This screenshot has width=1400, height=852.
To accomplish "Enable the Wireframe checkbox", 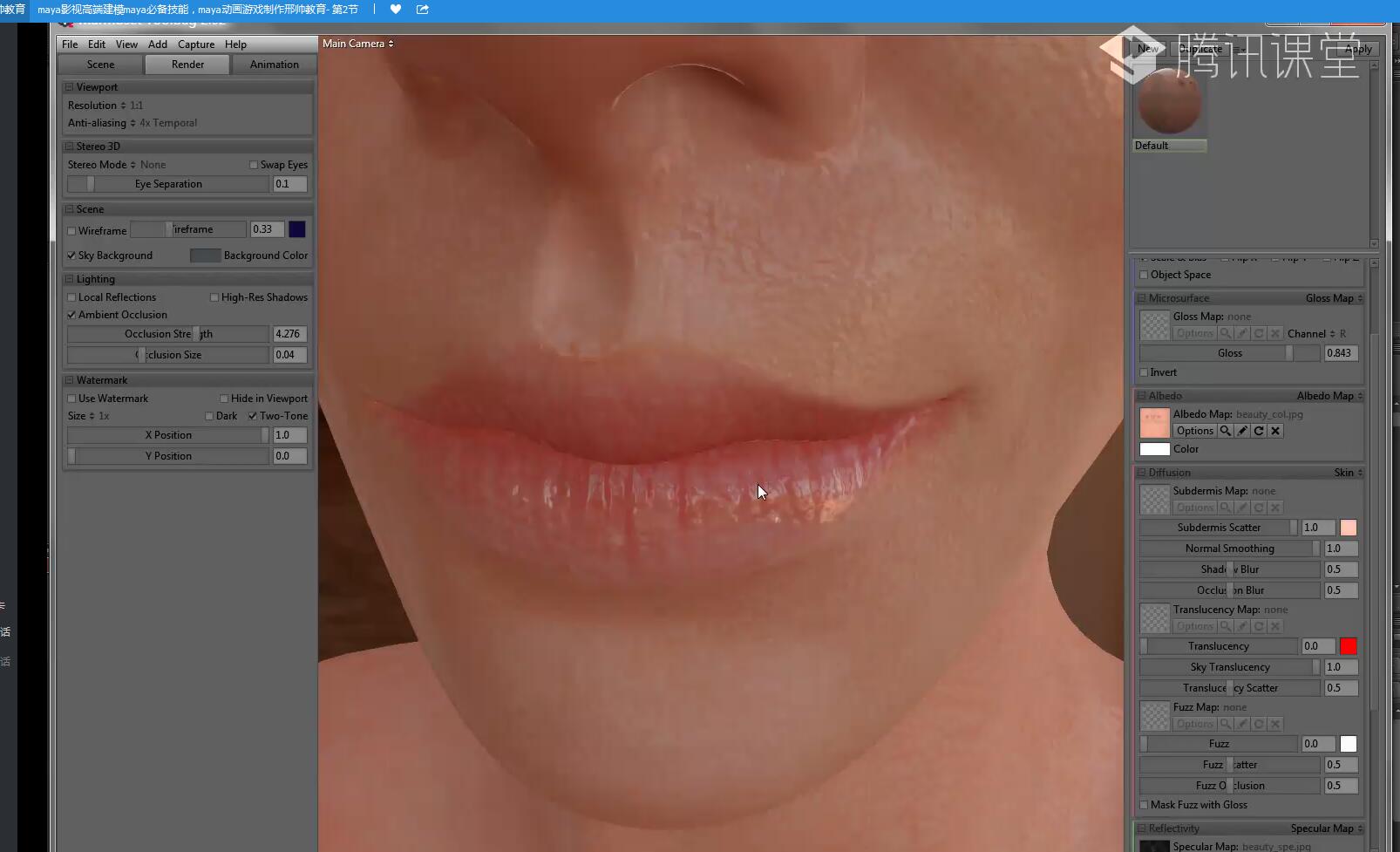I will tap(71, 231).
